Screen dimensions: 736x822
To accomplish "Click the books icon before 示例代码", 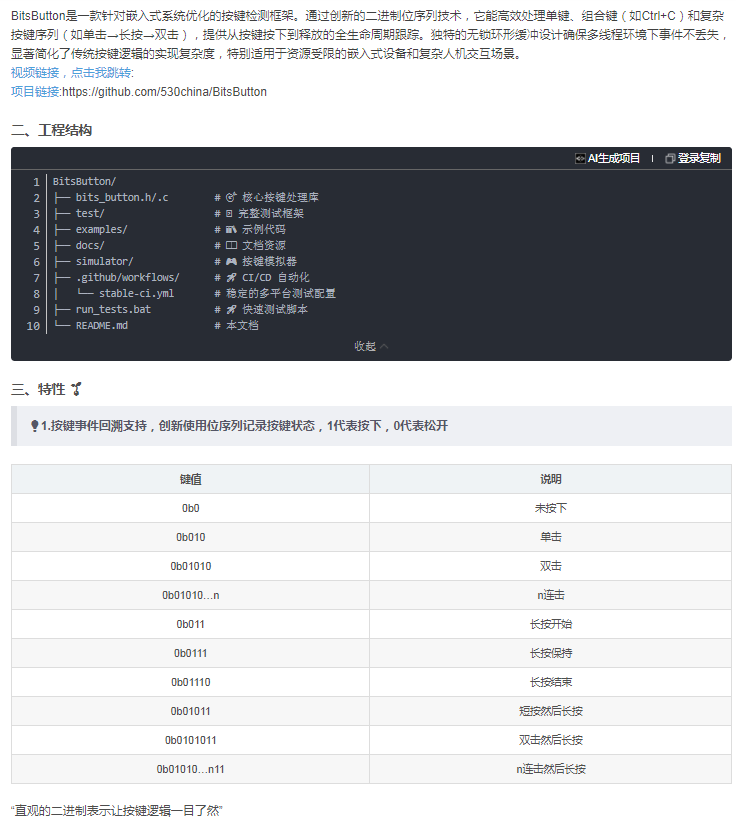I will tap(231, 230).
